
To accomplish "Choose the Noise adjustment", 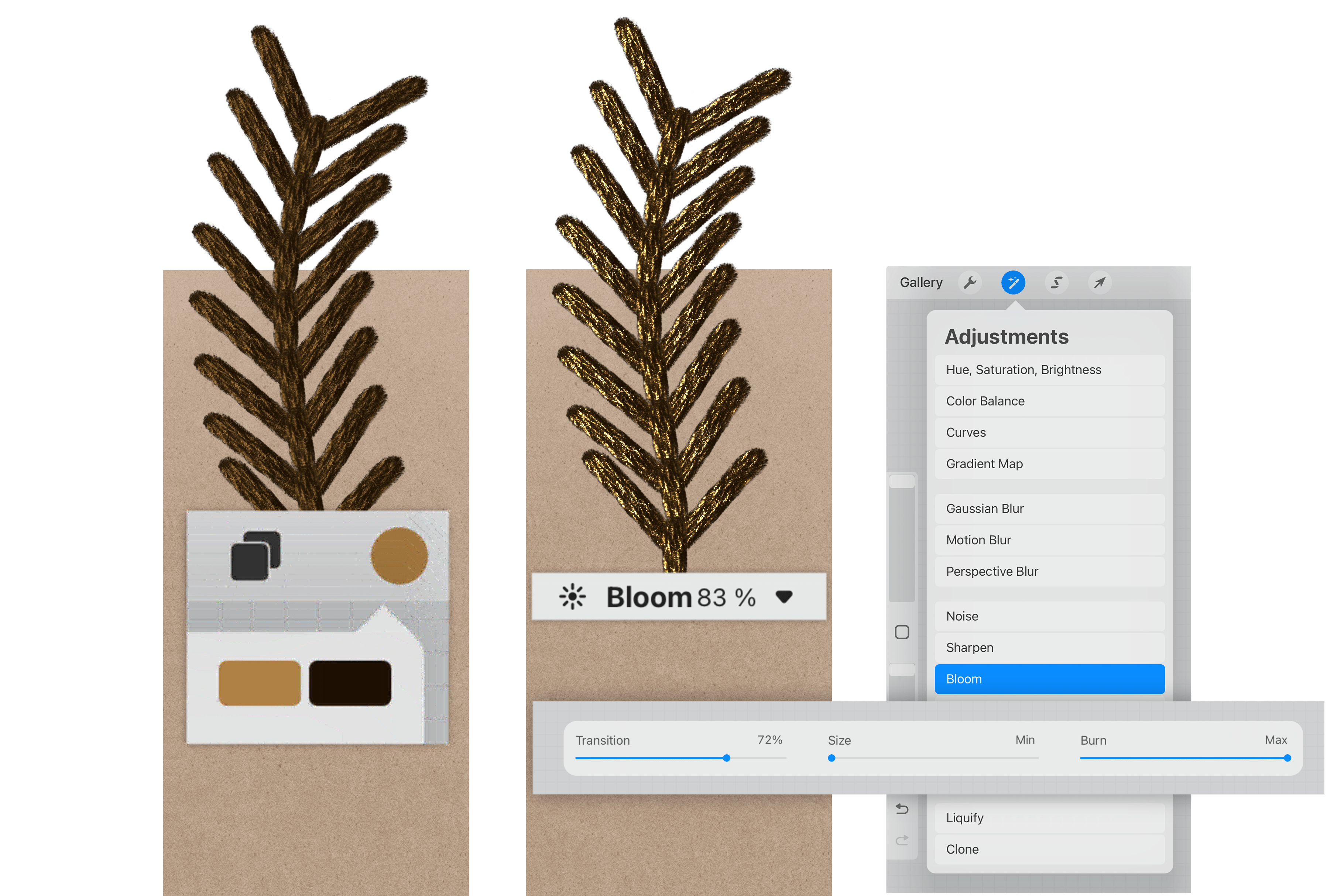I will 1050,616.
